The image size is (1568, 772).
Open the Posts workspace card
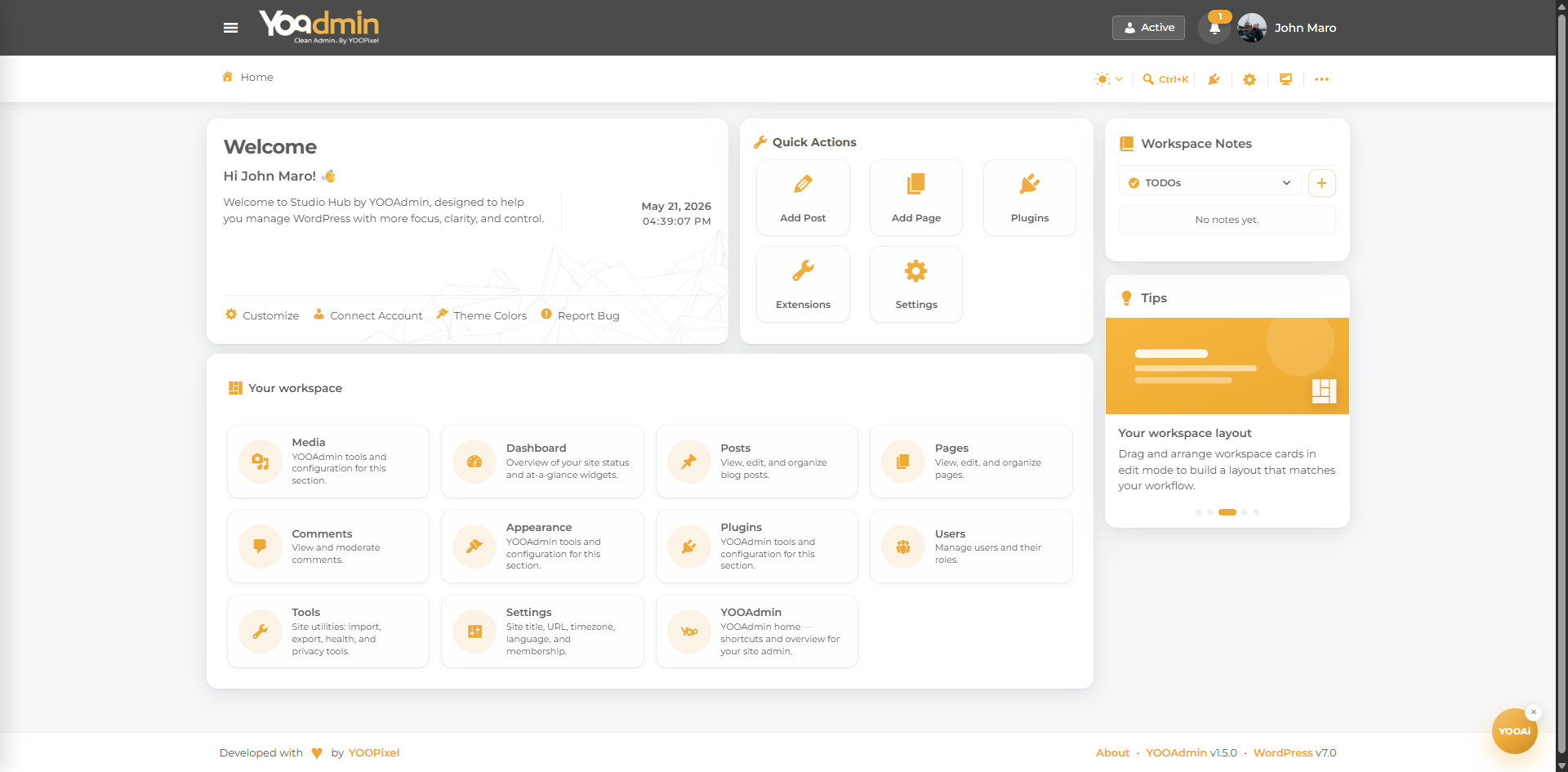(x=757, y=462)
